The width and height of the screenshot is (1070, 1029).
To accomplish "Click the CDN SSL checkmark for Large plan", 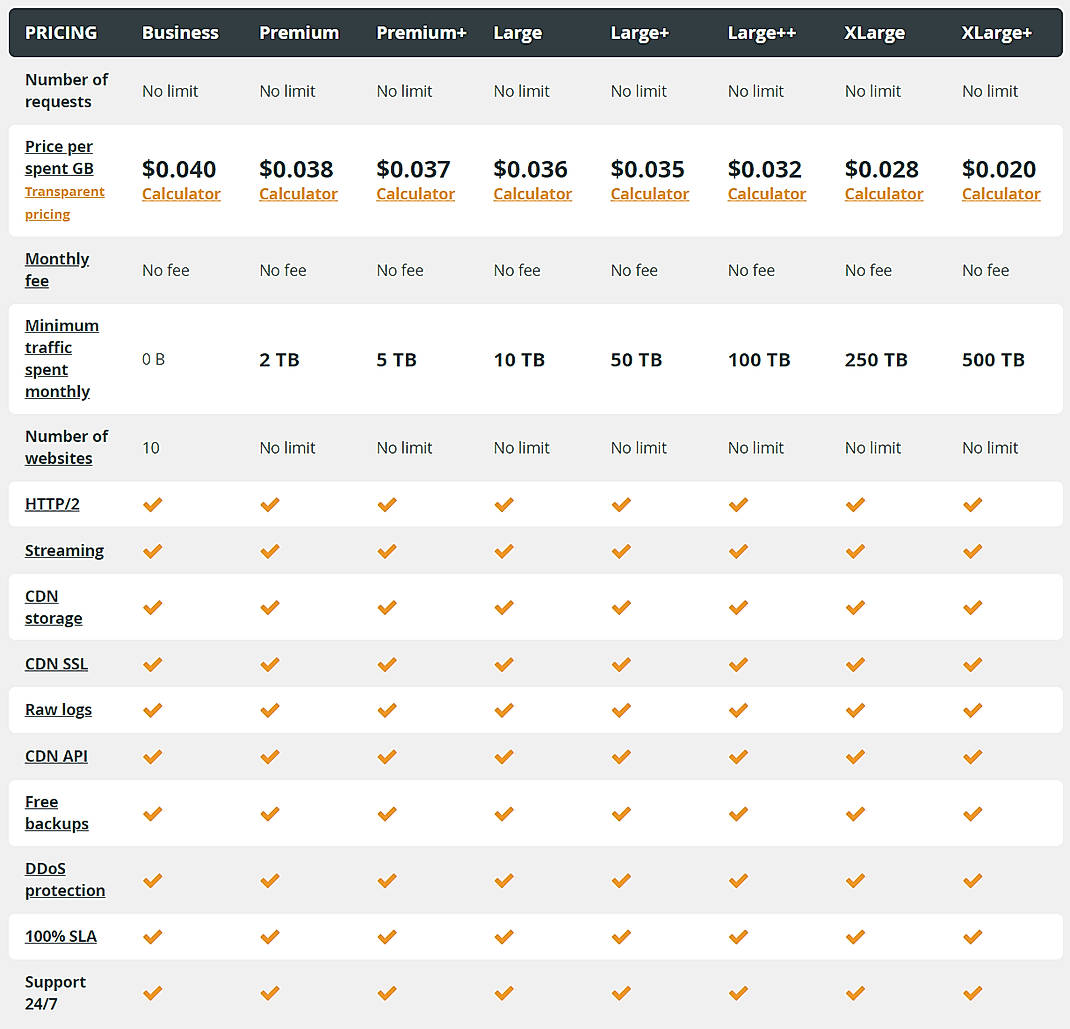I will (x=504, y=664).
